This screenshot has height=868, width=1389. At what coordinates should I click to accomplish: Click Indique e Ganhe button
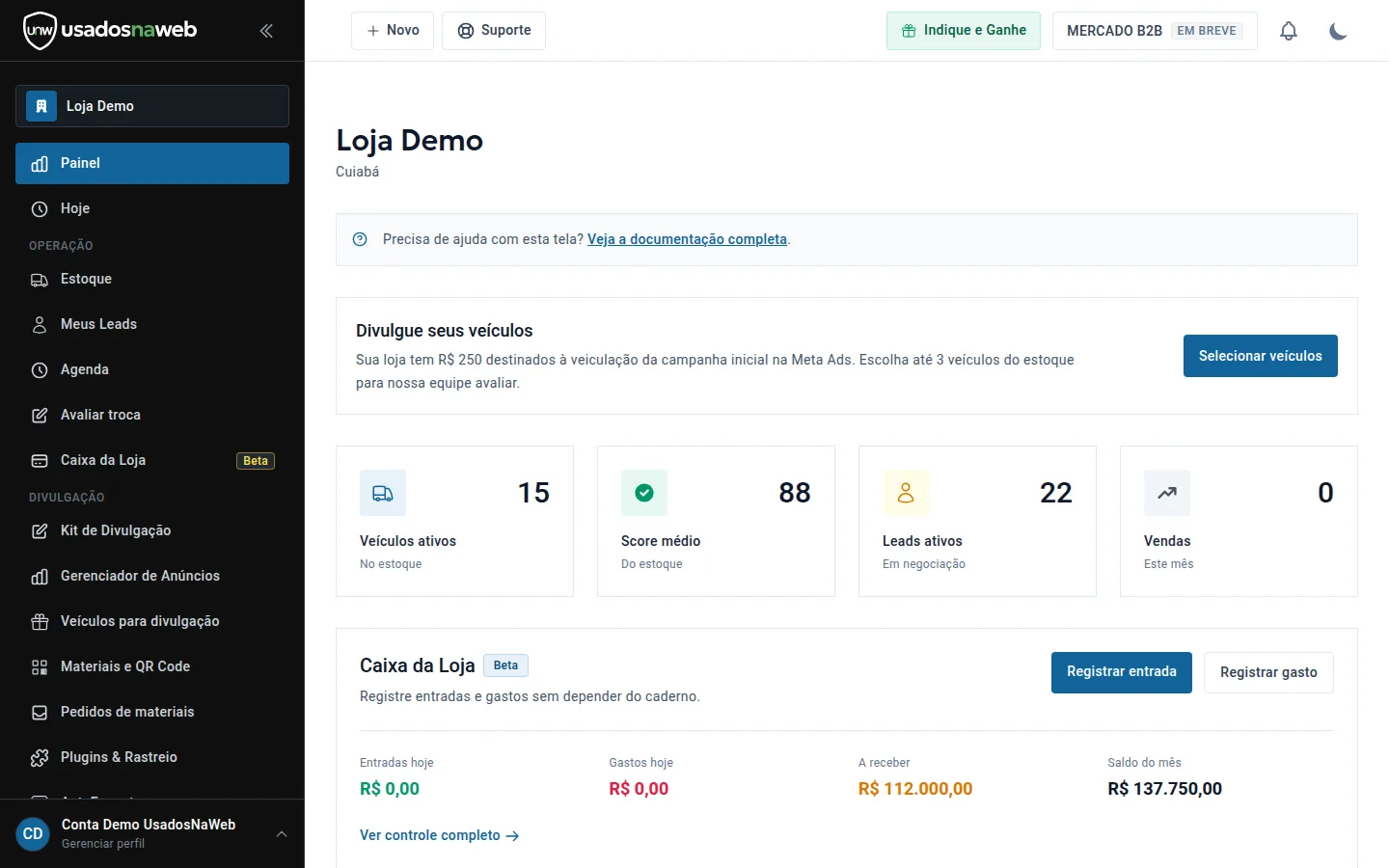(x=964, y=31)
